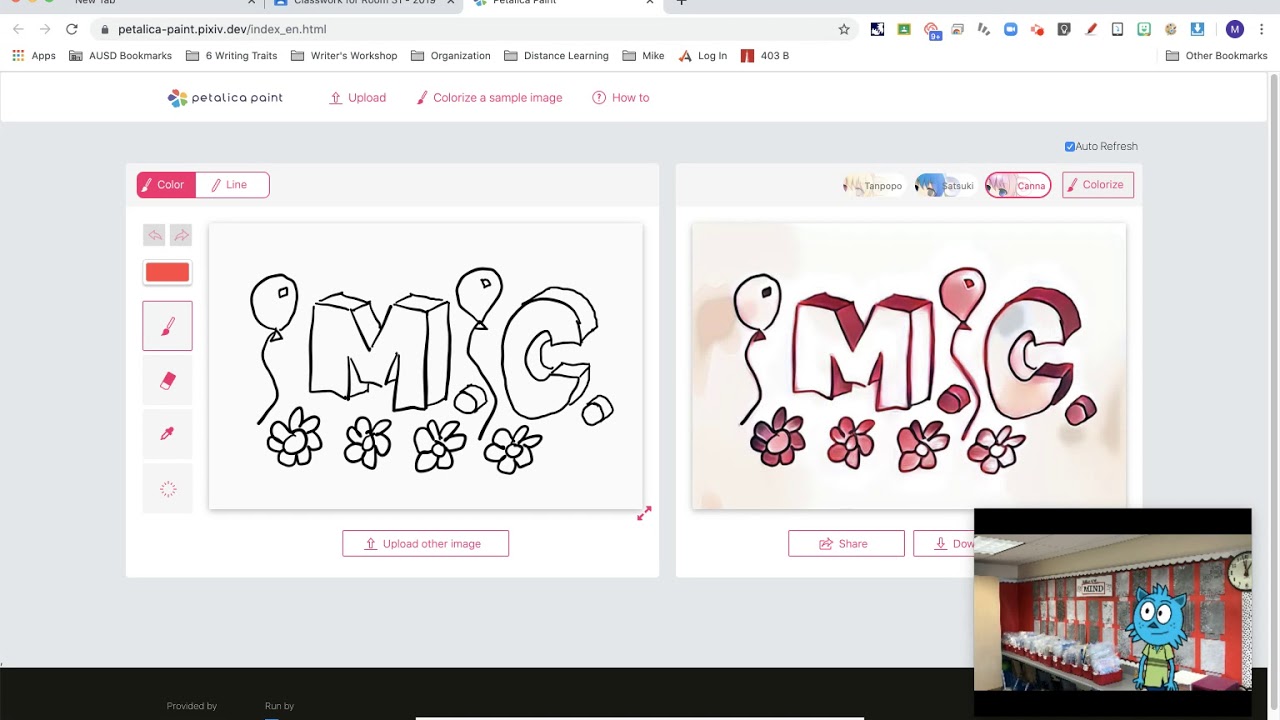Screen dimensions: 1280x720
Task: Choose the Canna colorize style
Action: pyautogui.click(x=1018, y=185)
